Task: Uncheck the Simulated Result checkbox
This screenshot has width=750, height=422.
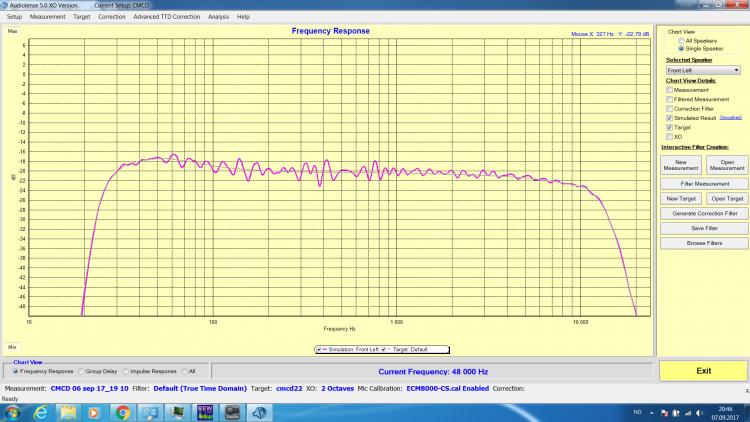Action: 670,118
